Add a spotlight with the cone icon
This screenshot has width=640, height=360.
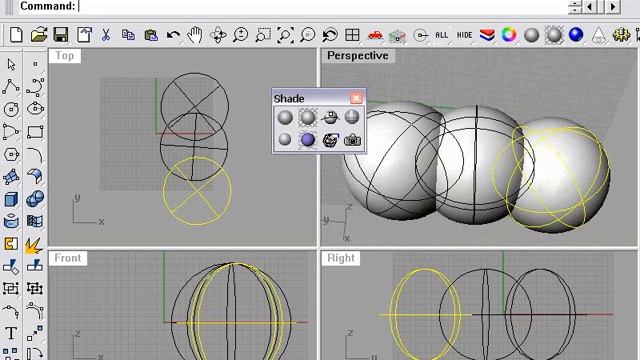tap(598, 35)
